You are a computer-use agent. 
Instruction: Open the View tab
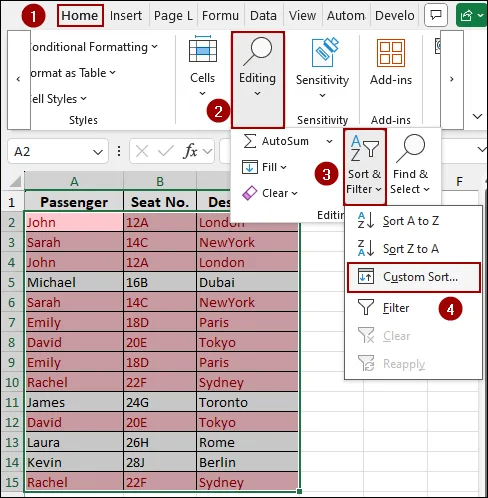coord(302,16)
